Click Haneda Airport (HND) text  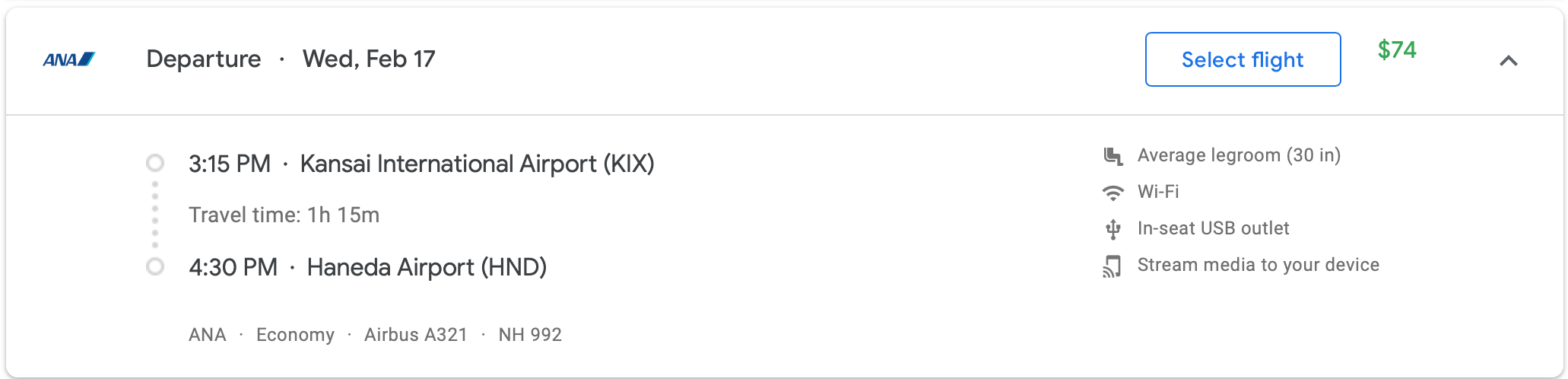pyautogui.click(x=427, y=267)
